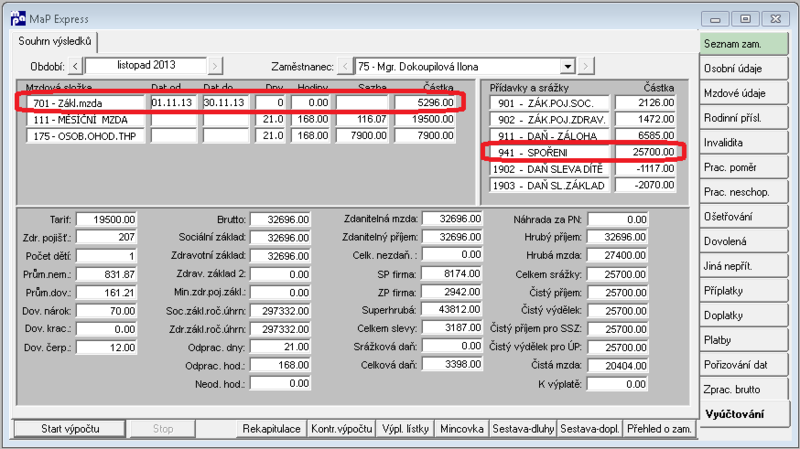800x449 pixels.
Task: Open the Zaměstnanec dropdown list
Action: [x=567, y=66]
